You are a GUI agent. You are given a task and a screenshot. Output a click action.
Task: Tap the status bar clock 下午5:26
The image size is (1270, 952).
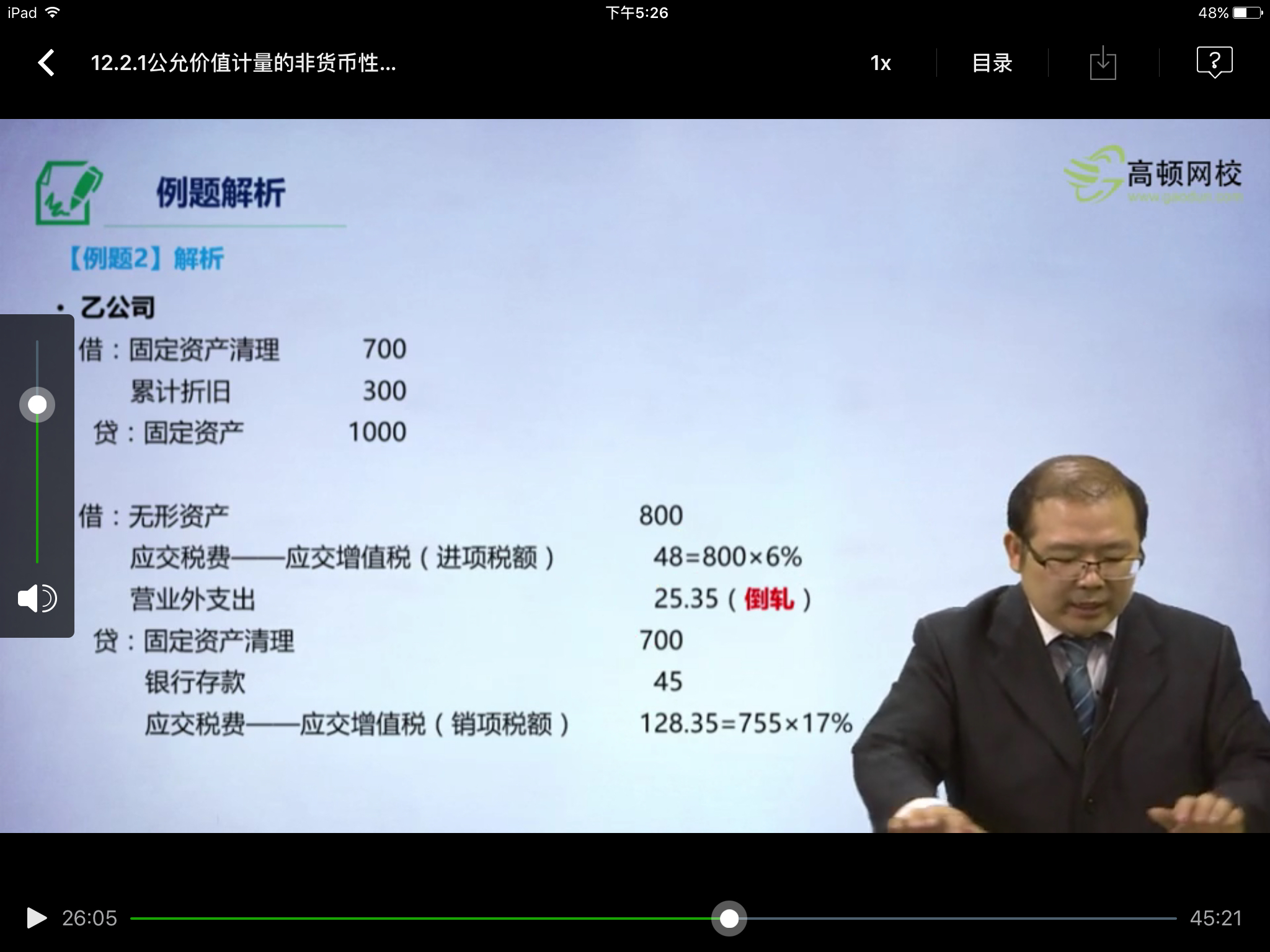click(636, 13)
